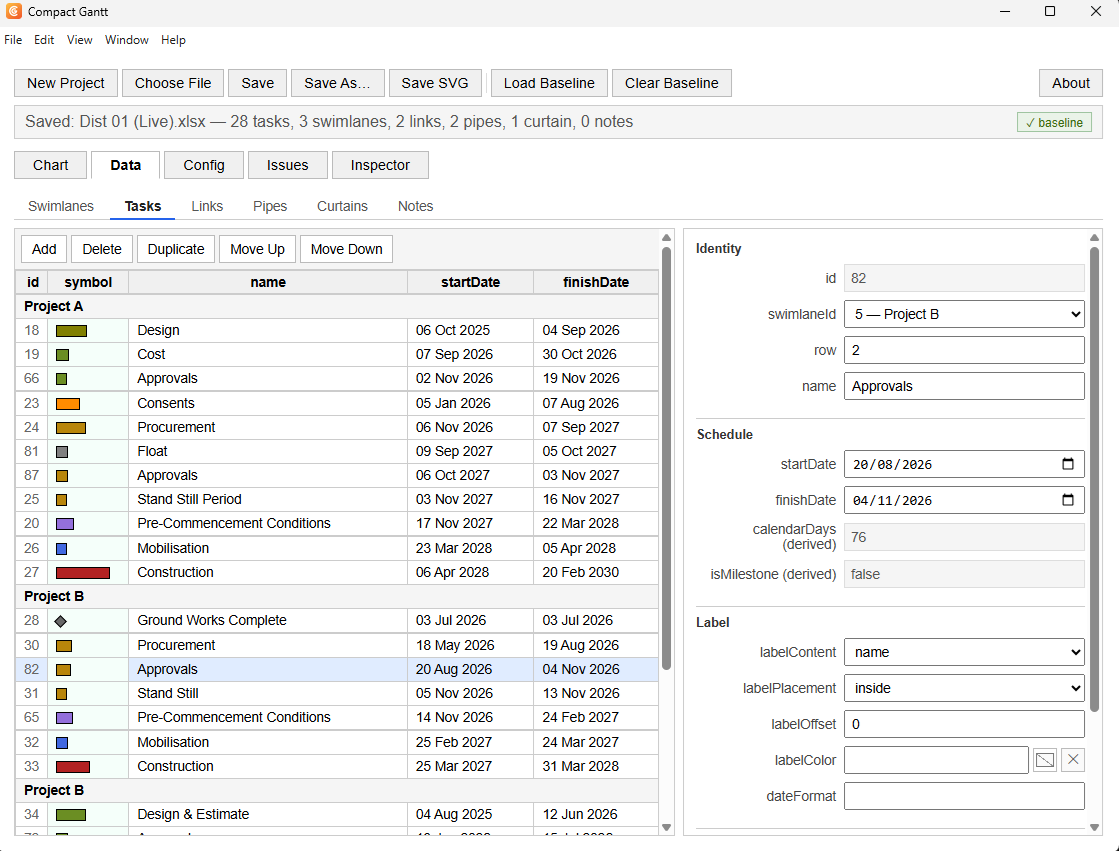
Task: Click the orange Consents symbol swatch
Action: pos(68,403)
